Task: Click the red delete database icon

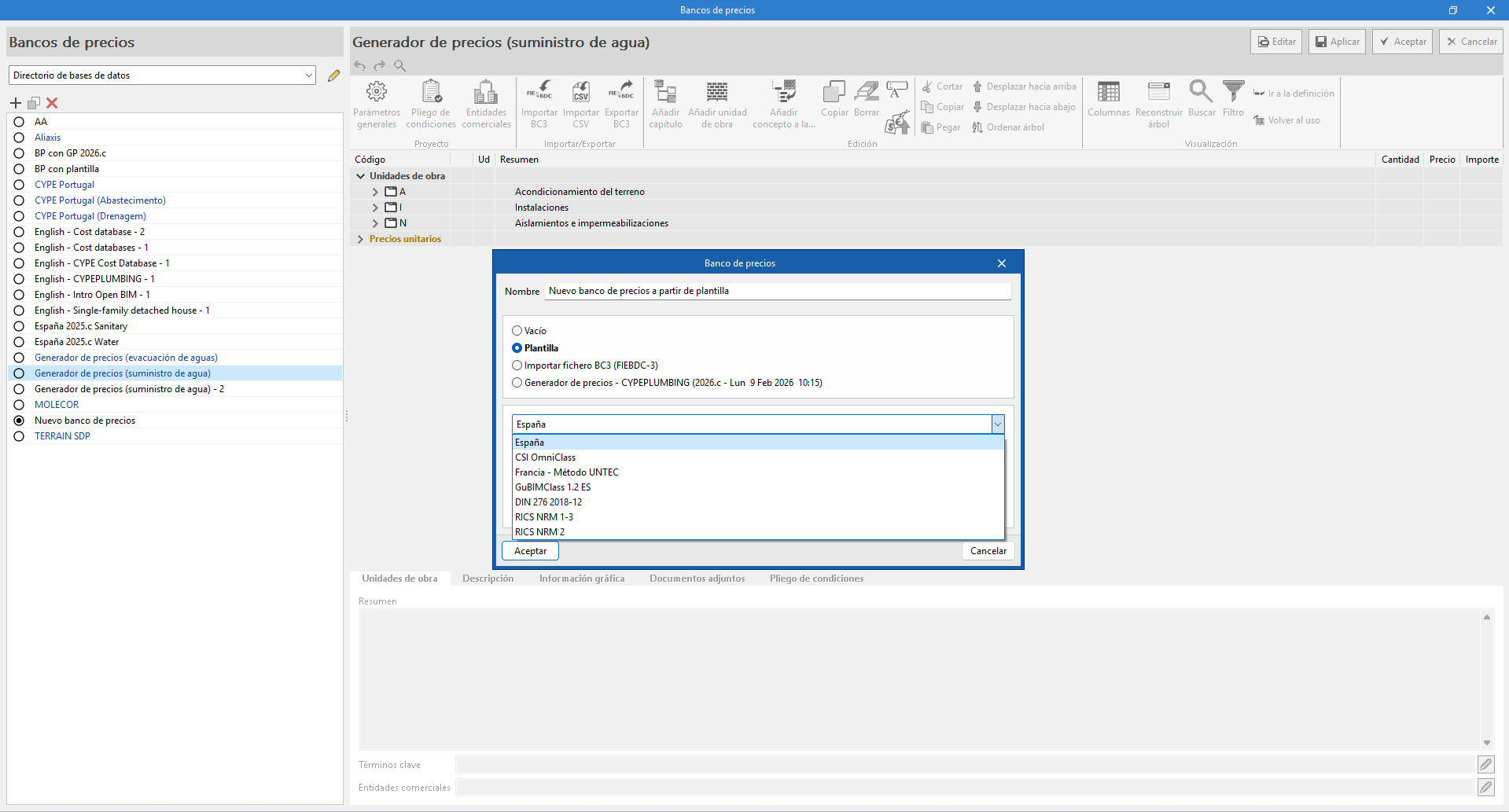Action: pyautogui.click(x=52, y=103)
